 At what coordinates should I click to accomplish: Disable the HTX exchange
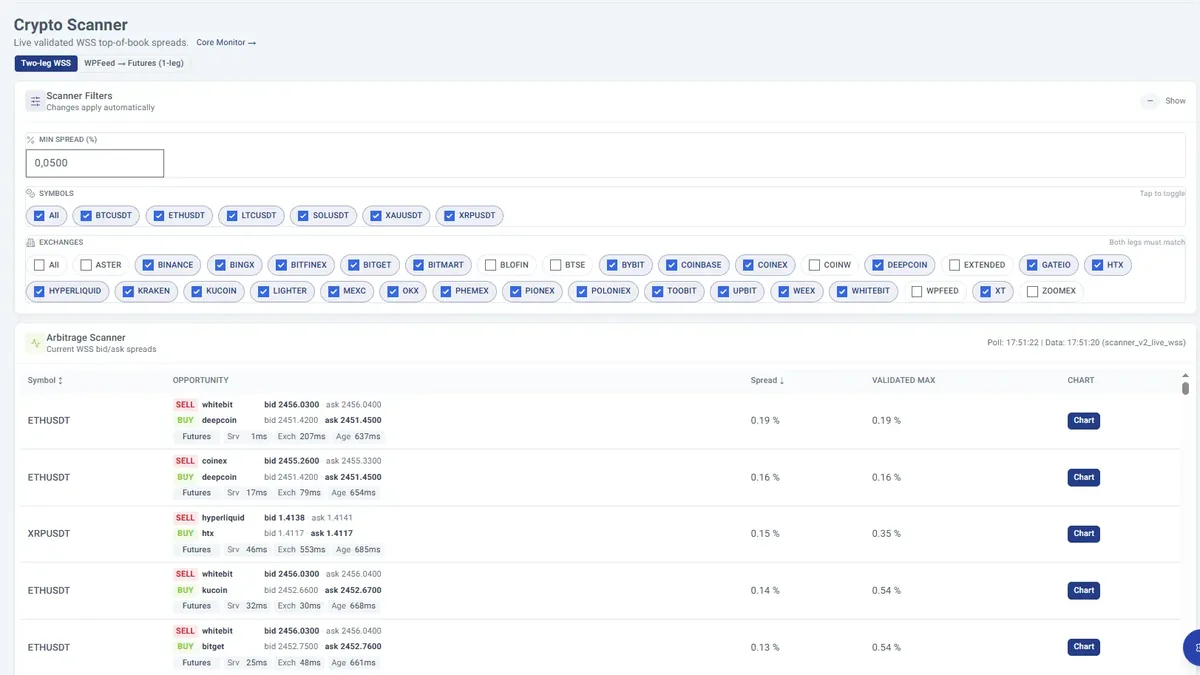[1097, 265]
